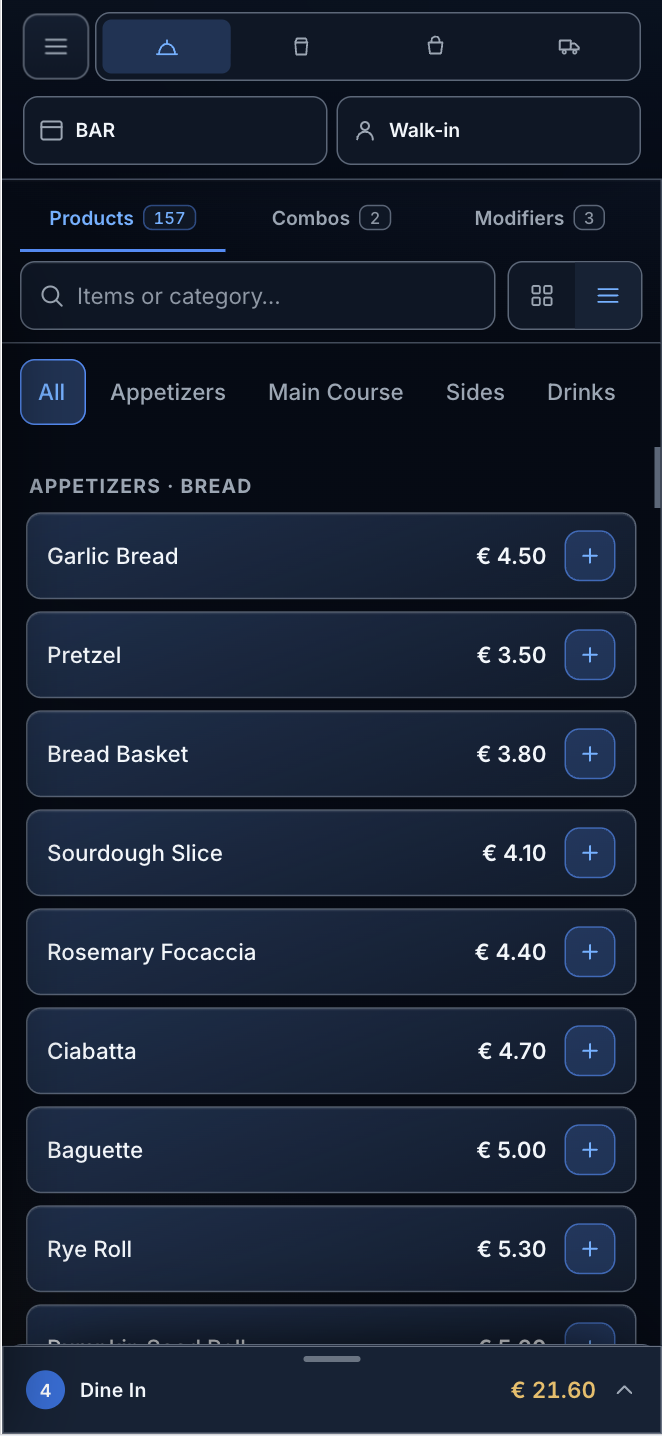This screenshot has width=662, height=1436.
Task: Add Pretzel with the plus button
Action: [590, 655]
